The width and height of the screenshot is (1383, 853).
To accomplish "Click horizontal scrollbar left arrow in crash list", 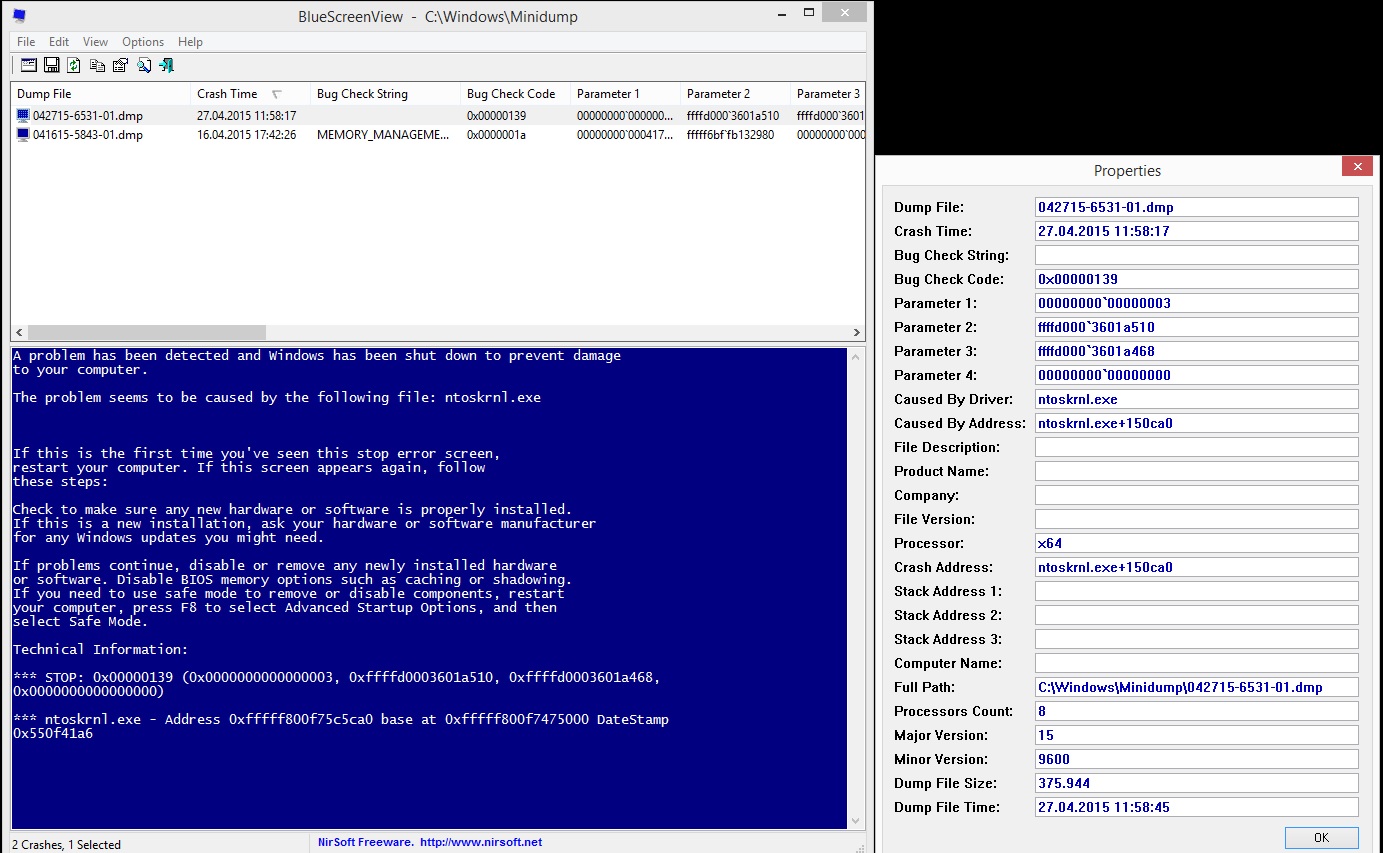I will [x=19, y=332].
